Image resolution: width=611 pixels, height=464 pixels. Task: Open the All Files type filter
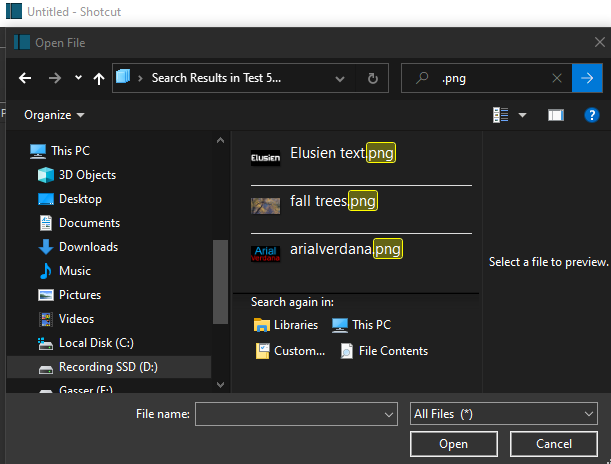coord(504,413)
